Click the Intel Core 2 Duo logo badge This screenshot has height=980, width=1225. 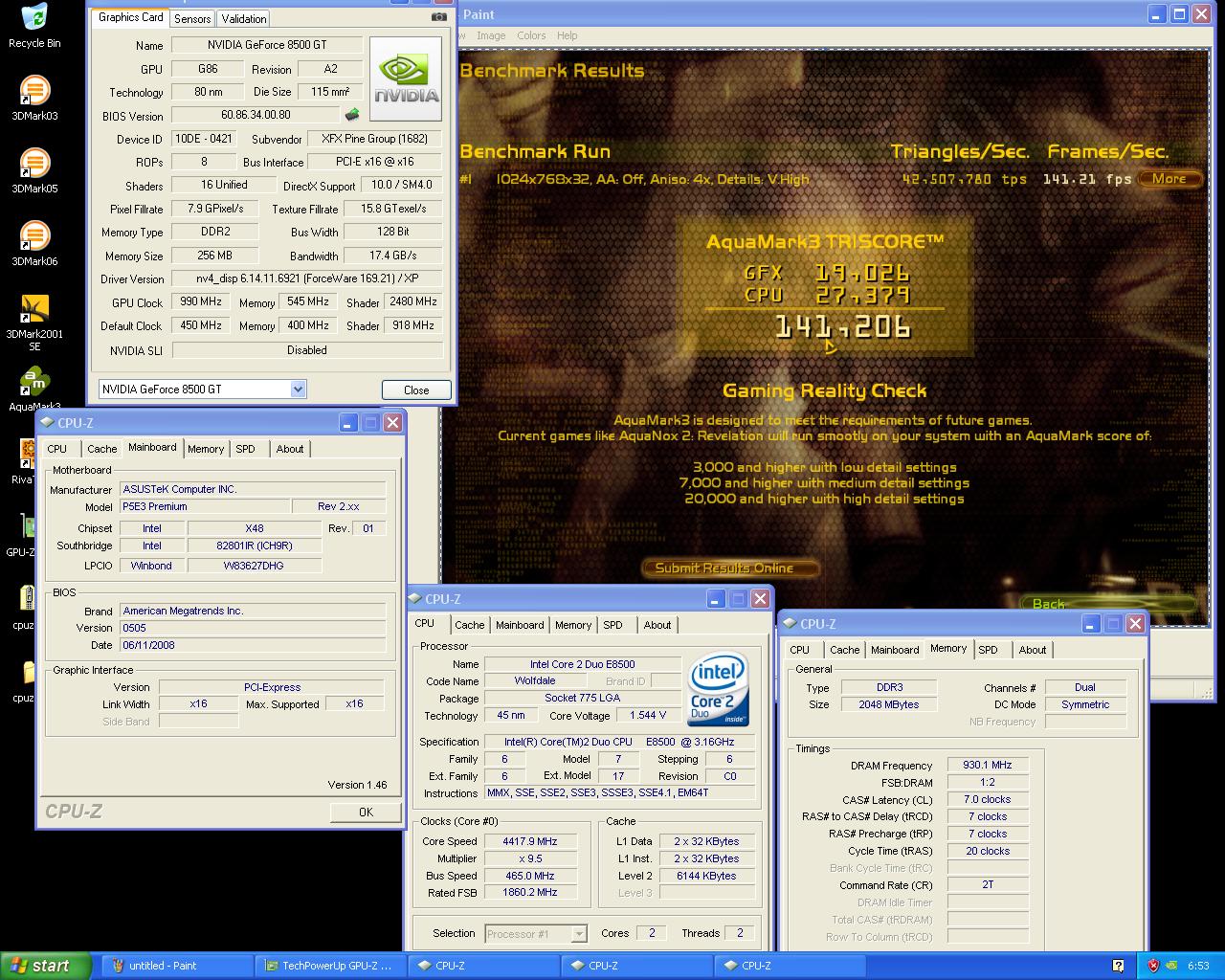coord(717,689)
